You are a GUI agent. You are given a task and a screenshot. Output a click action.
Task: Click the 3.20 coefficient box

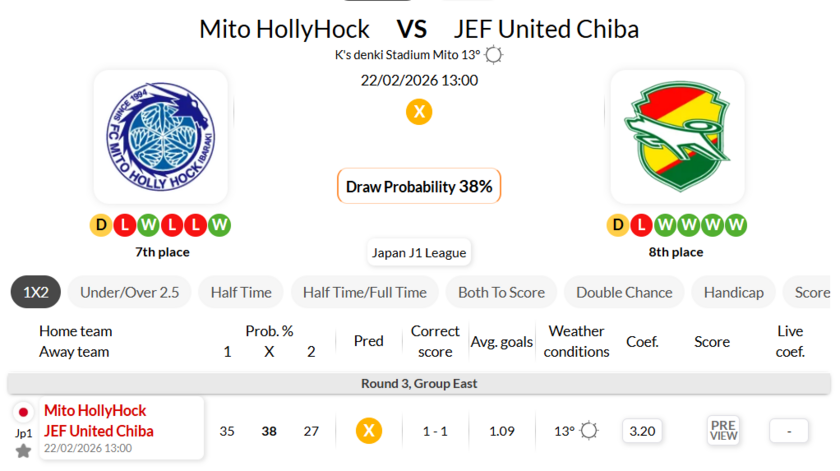(641, 431)
